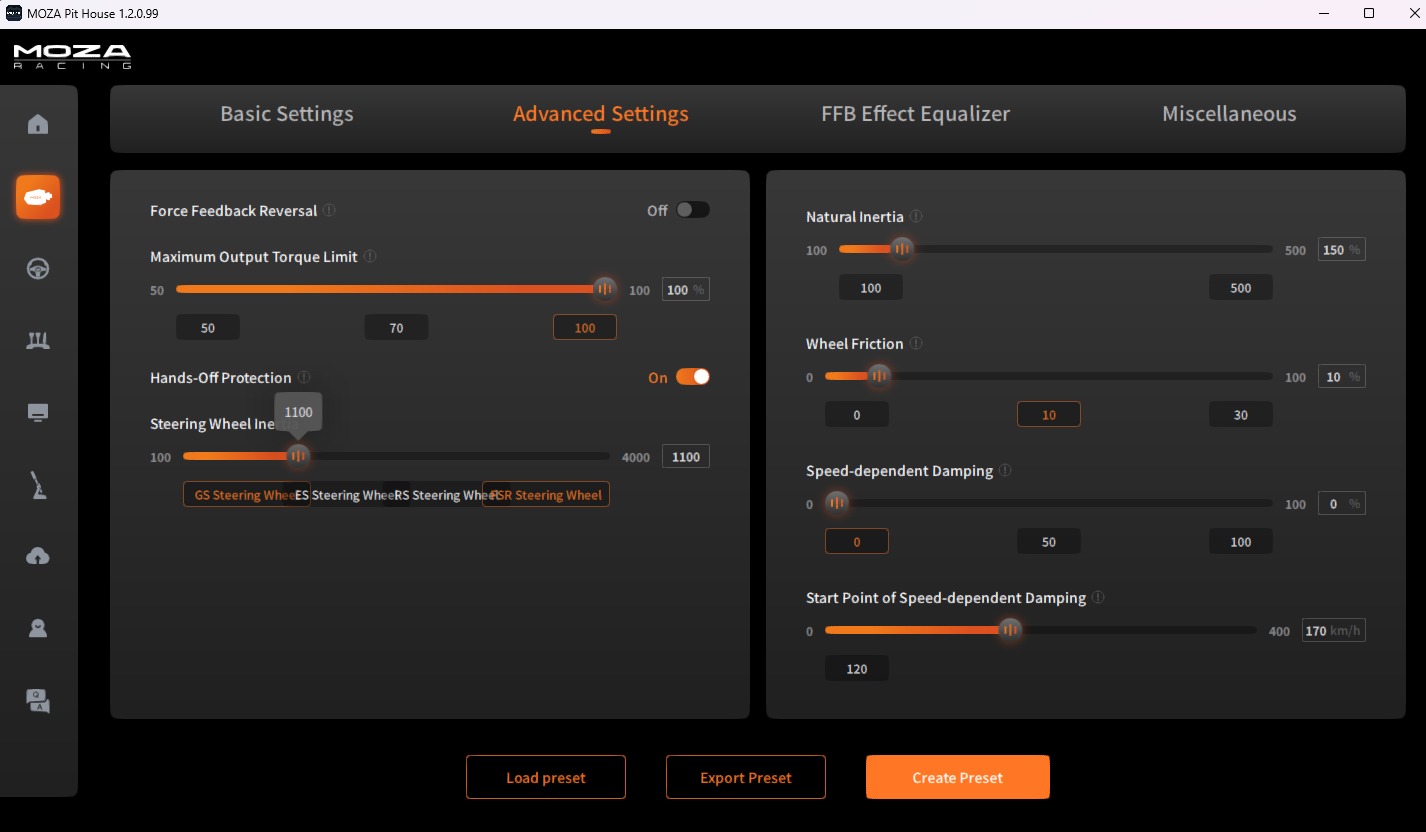Open the dashboard display icon in sidebar

tap(38, 413)
